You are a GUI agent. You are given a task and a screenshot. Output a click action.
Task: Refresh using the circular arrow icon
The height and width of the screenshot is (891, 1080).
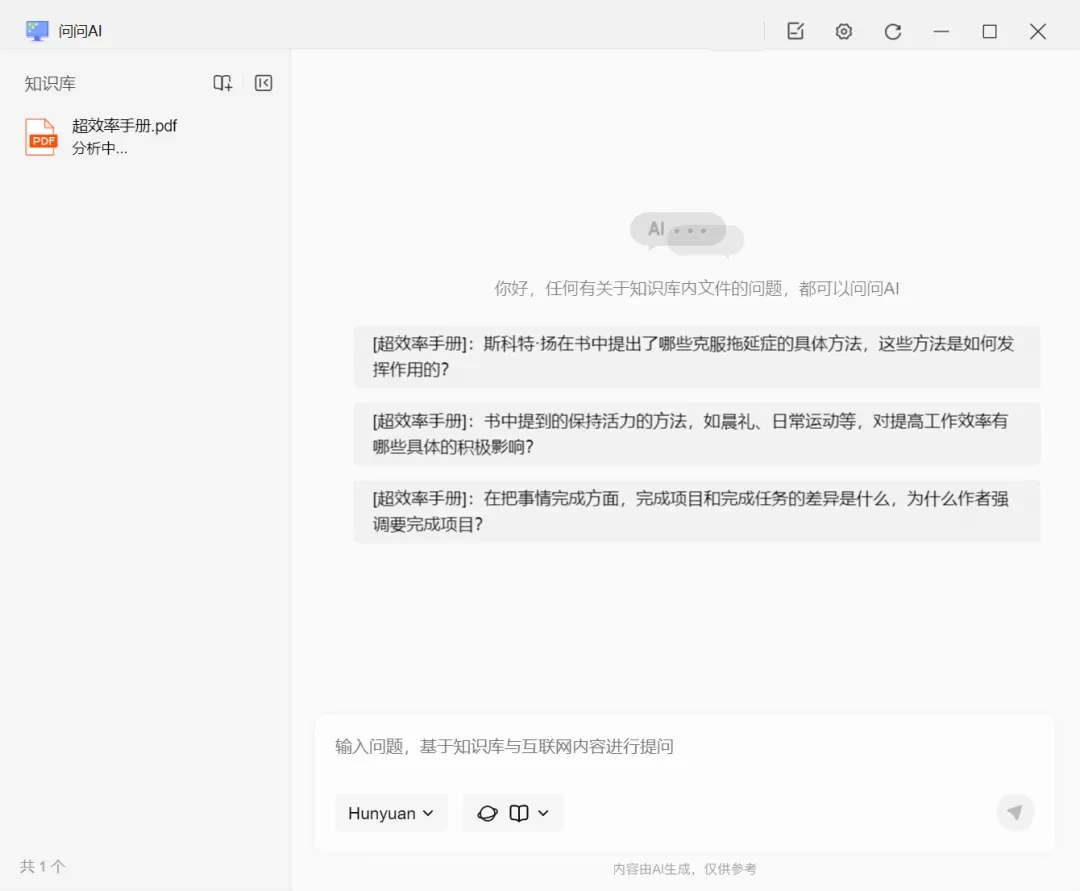coord(893,31)
